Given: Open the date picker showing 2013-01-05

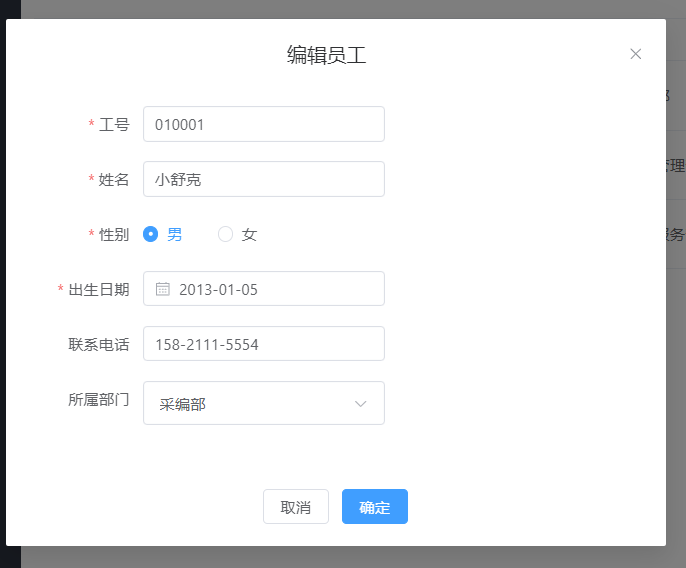Looking at the screenshot, I should pos(264,289).
